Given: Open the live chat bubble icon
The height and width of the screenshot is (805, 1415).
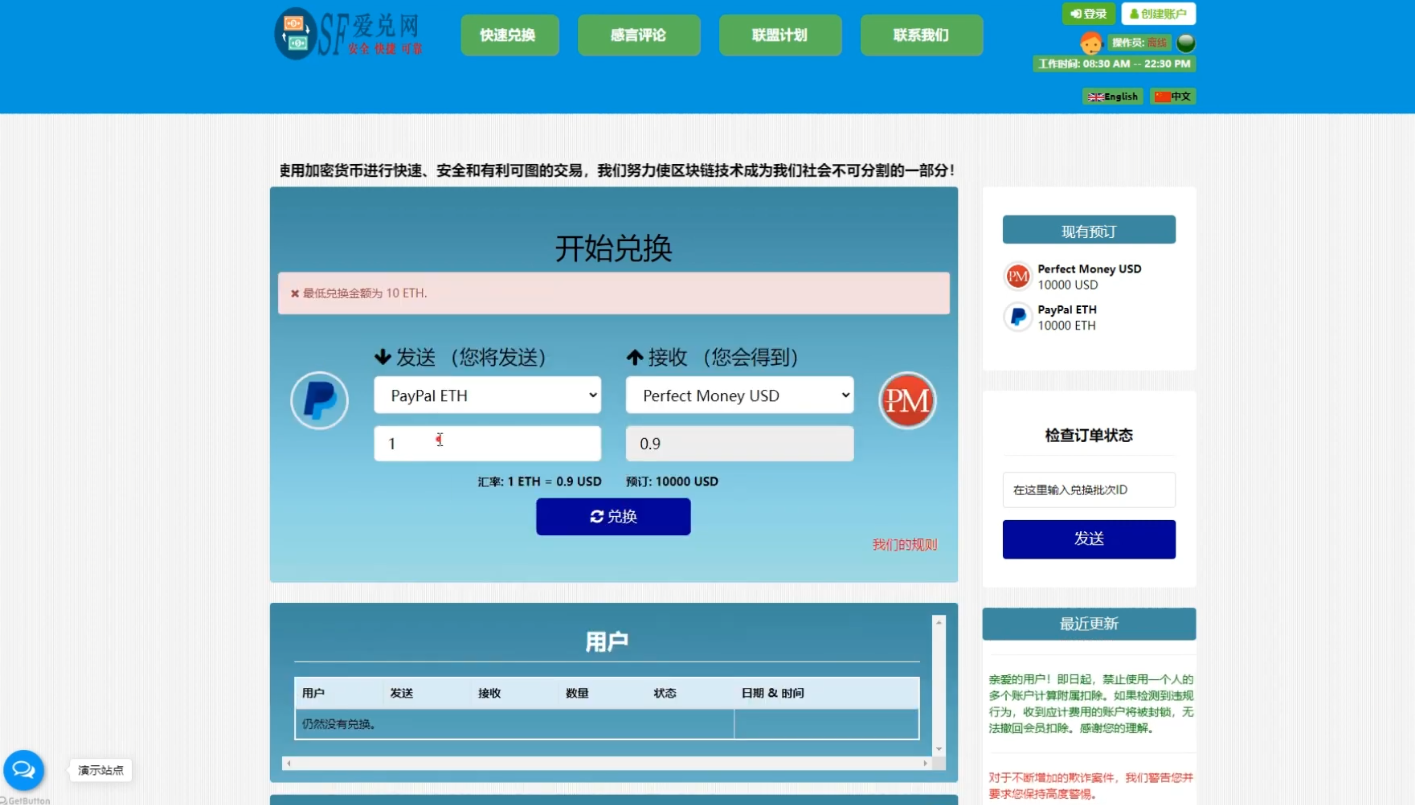Looking at the screenshot, I should pyautogui.click(x=23, y=769).
